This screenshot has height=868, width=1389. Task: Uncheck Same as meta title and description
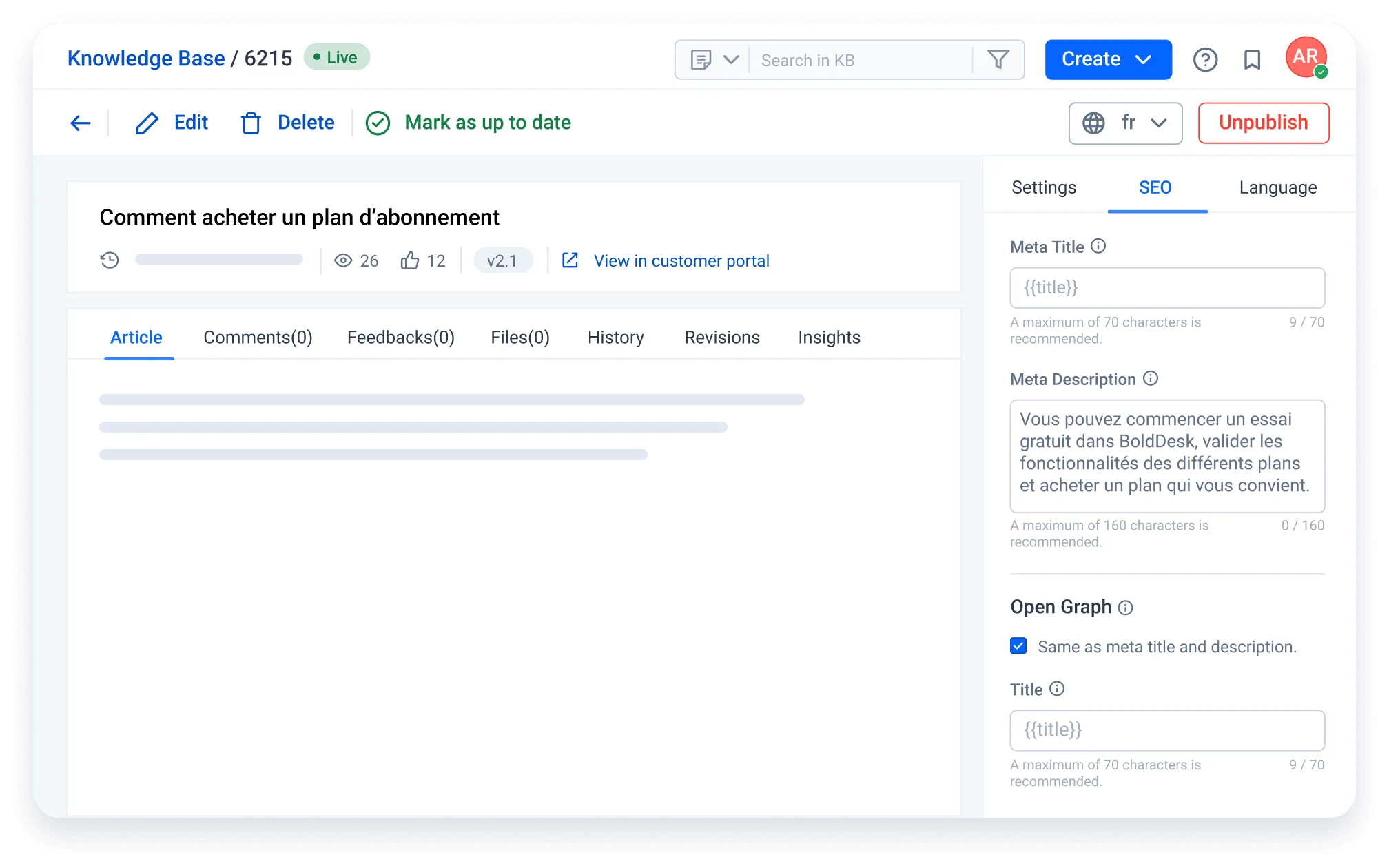tap(1018, 646)
